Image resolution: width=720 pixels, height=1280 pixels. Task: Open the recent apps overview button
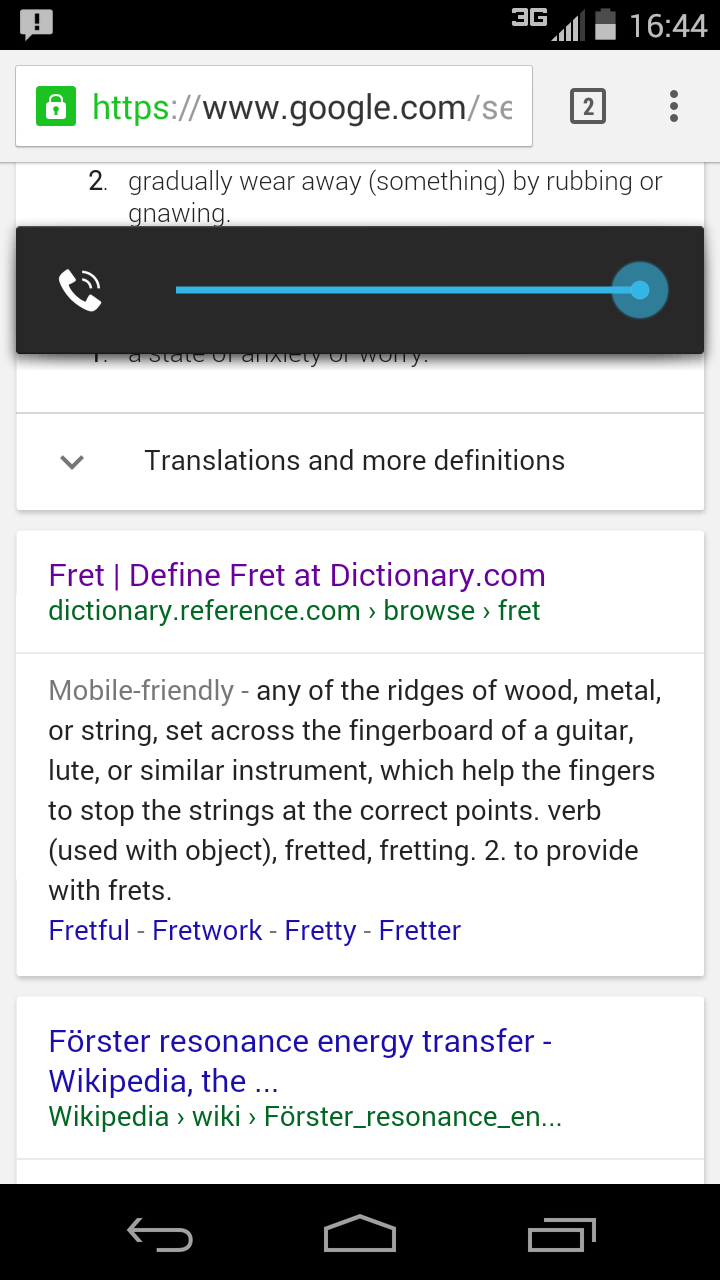(561, 1234)
